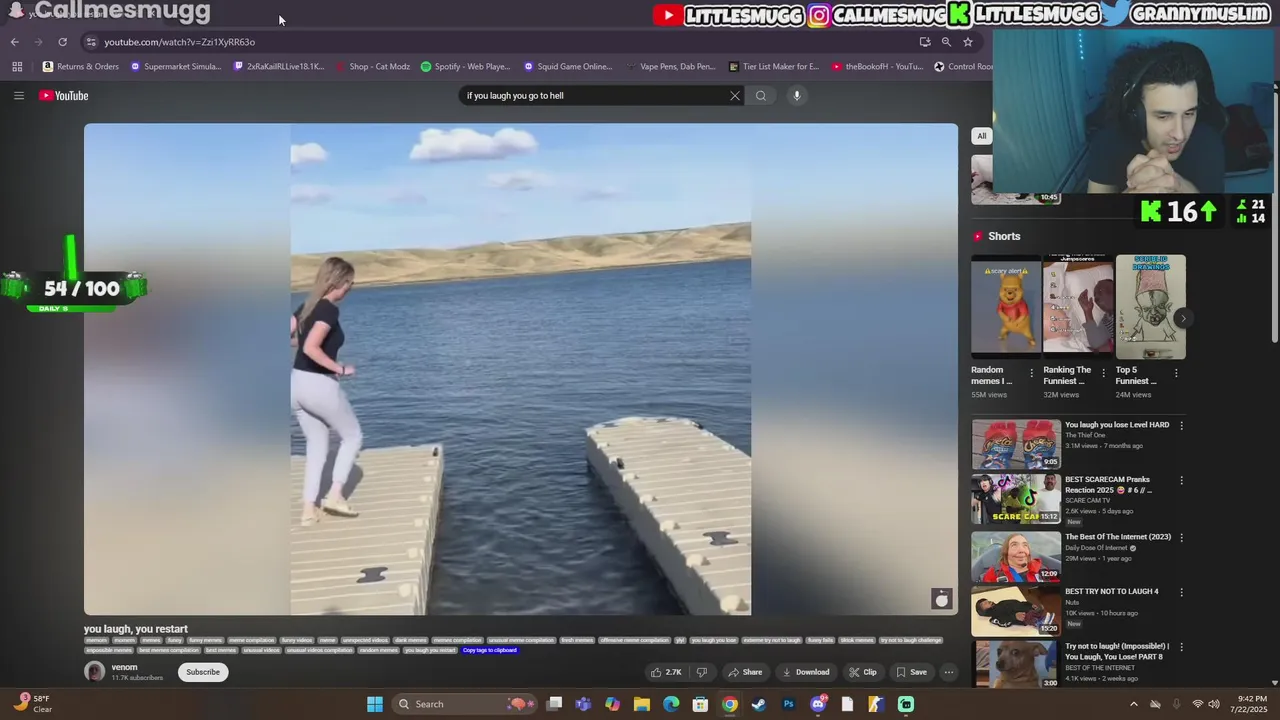Open options for Top 5 Funniest Short
This screenshot has height=720, width=1280.
1176,373
